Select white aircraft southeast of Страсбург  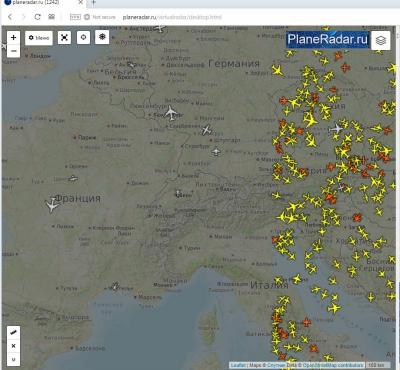pos(216,152)
